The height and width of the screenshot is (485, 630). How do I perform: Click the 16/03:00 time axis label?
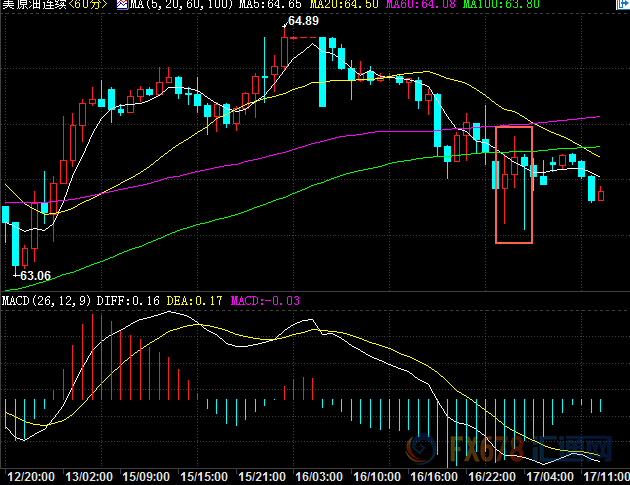[320, 475]
